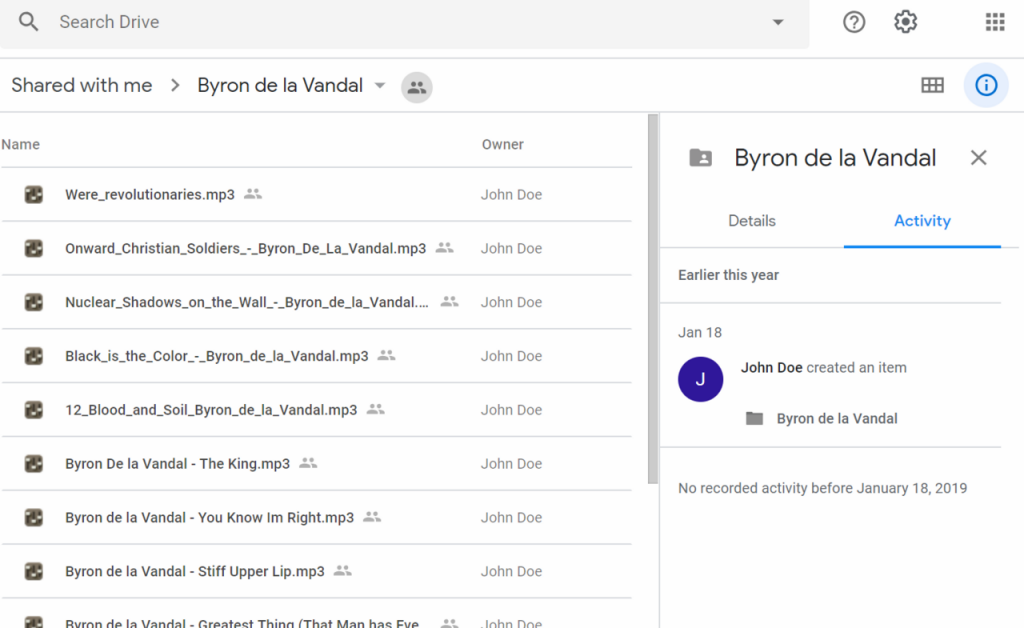
Task: Click John Doe owner of The King.mp3
Action: [x=511, y=463]
